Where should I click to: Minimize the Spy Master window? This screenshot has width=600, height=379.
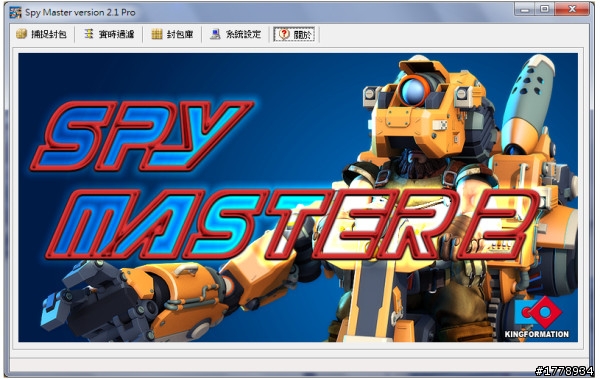[525, 9]
